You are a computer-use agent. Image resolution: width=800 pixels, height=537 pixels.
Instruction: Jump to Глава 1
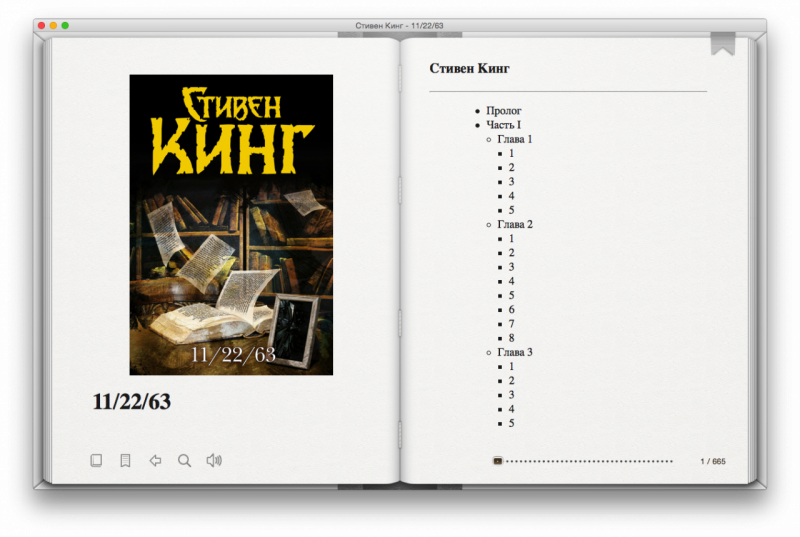pyautogui.click(x=514, y=139)
